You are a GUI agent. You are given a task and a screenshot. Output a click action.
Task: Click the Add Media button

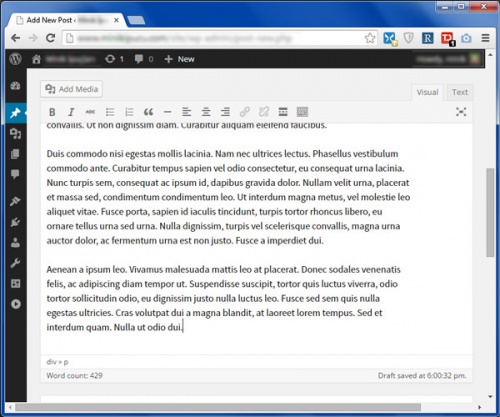tap(71, 89)
